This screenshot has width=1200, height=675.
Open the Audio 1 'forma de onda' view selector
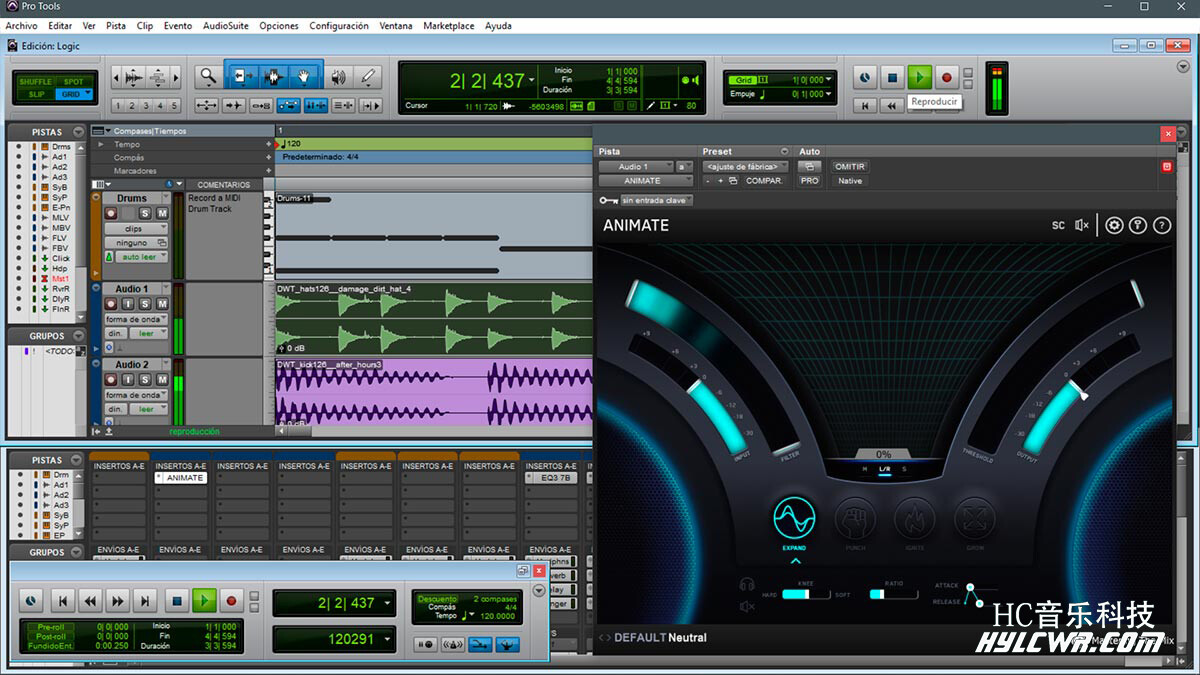coord(136,319)
